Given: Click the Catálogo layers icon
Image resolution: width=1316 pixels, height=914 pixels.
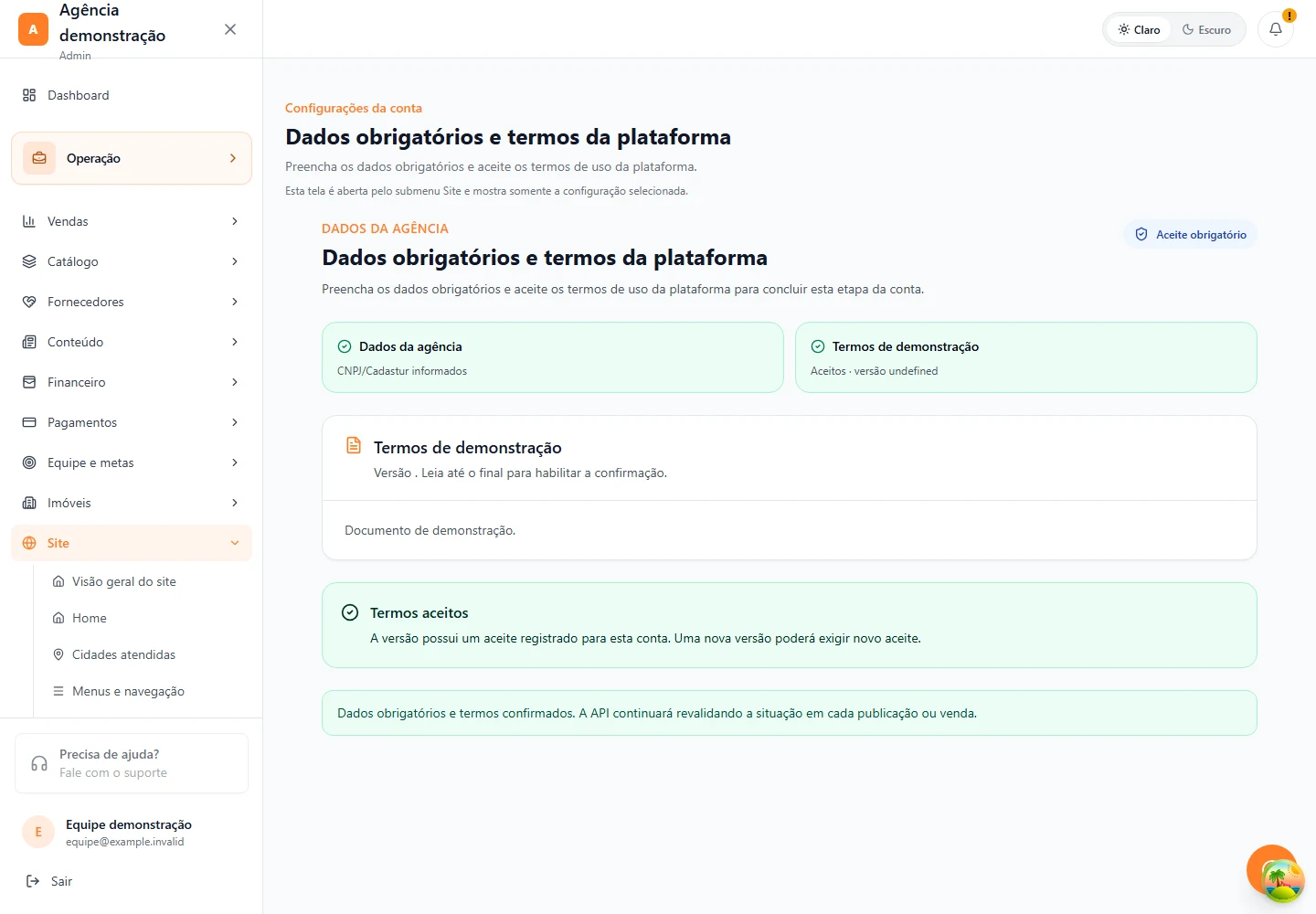Looking at the screenshot, I should click(29, 261).
